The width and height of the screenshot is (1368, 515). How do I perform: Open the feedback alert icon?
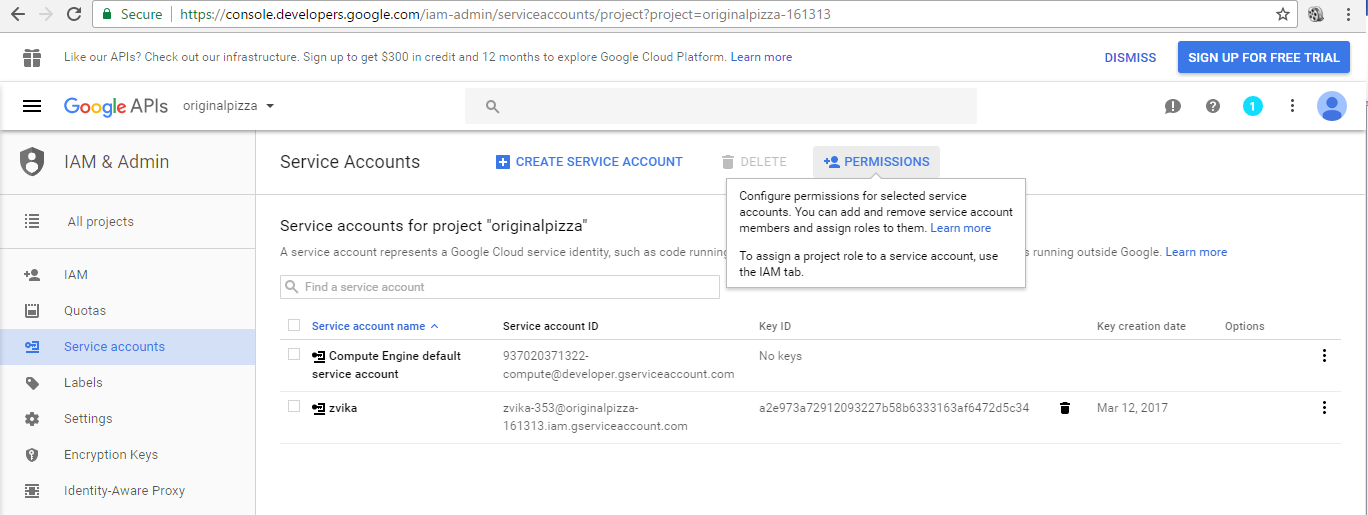coord(1173,106)
